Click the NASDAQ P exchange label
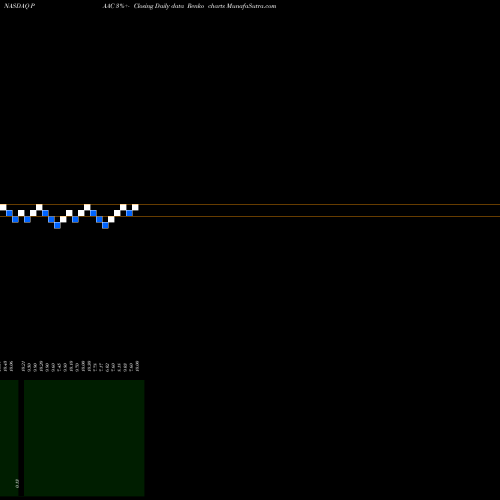This screenshot has width=500, height=500. [19, 6]
